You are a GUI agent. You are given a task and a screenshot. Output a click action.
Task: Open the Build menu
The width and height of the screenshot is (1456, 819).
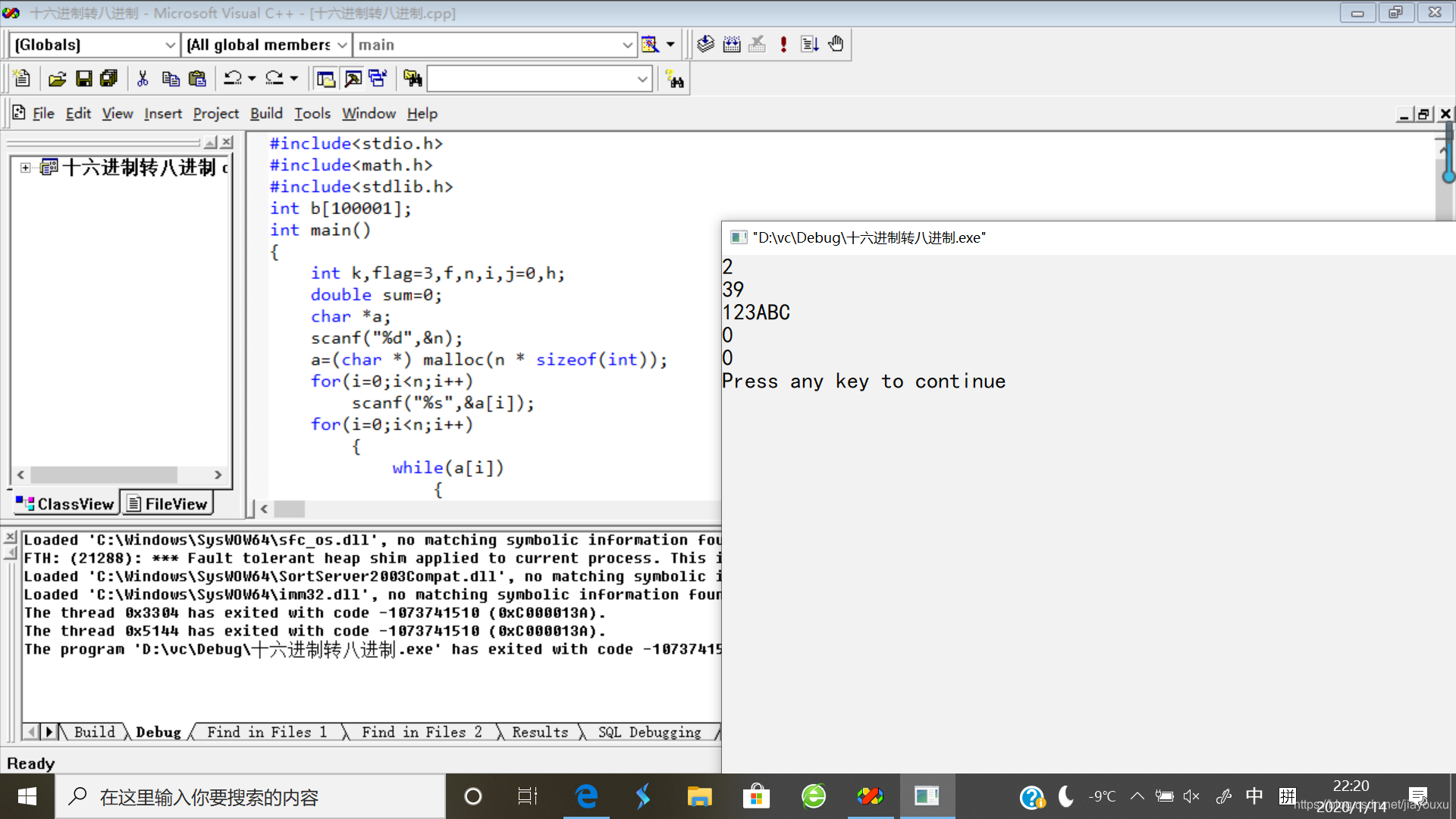(266, 114)
